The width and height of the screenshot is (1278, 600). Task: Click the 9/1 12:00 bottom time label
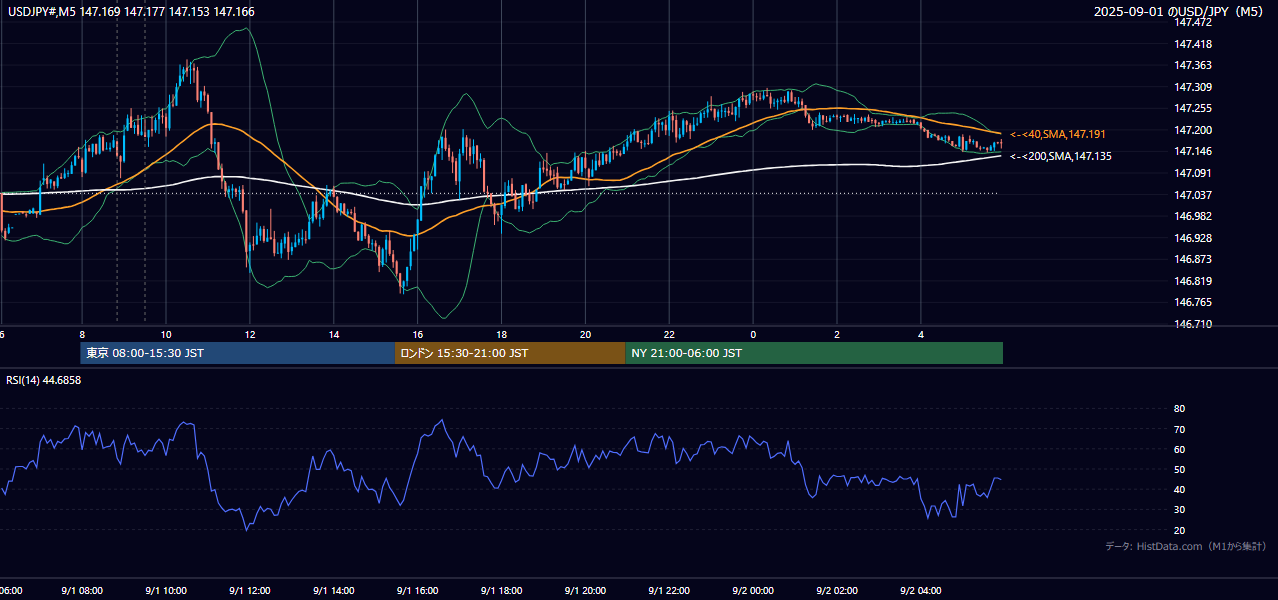[250, 591]
